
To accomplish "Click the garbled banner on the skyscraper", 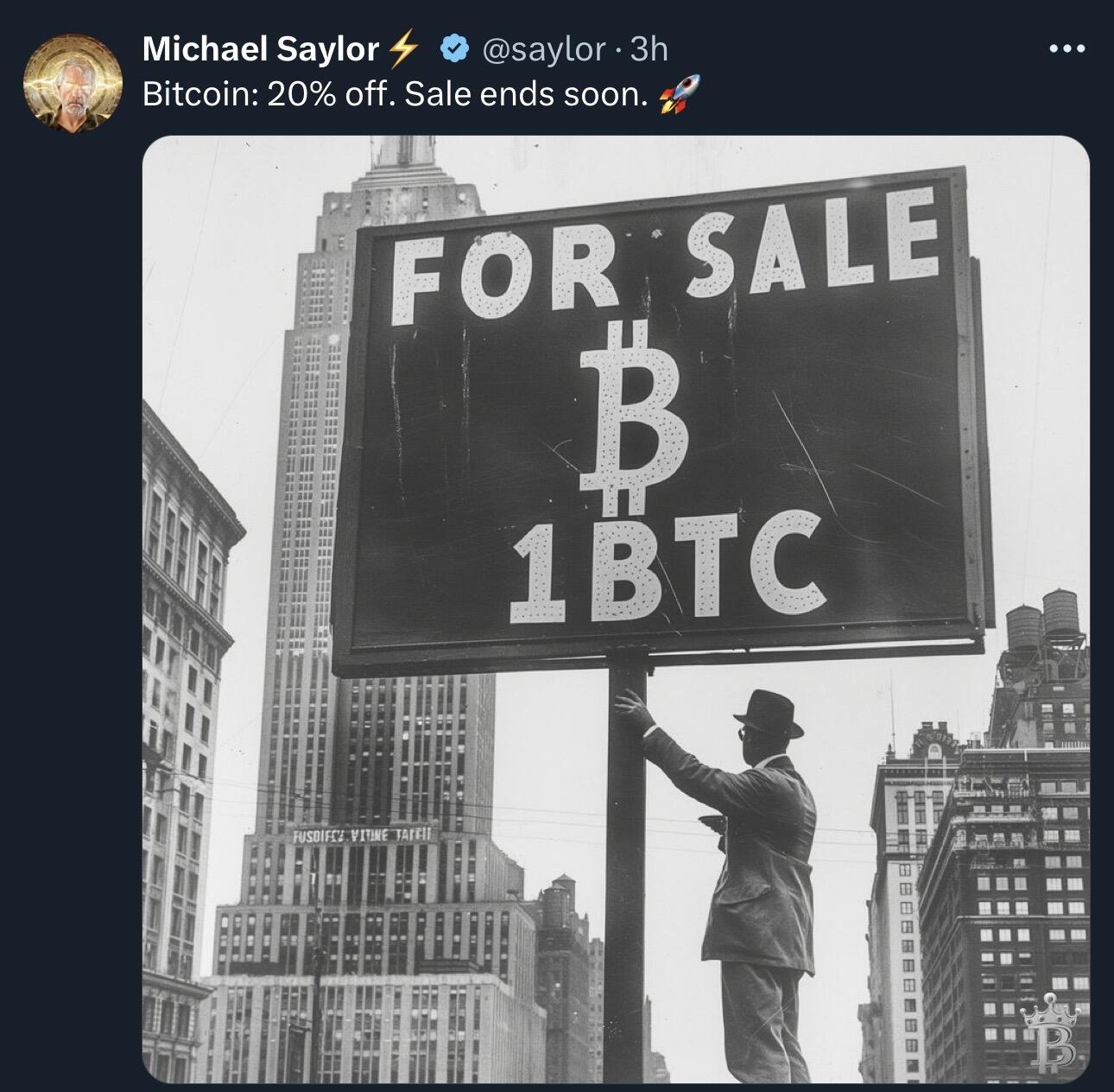I will coord(366,835).
